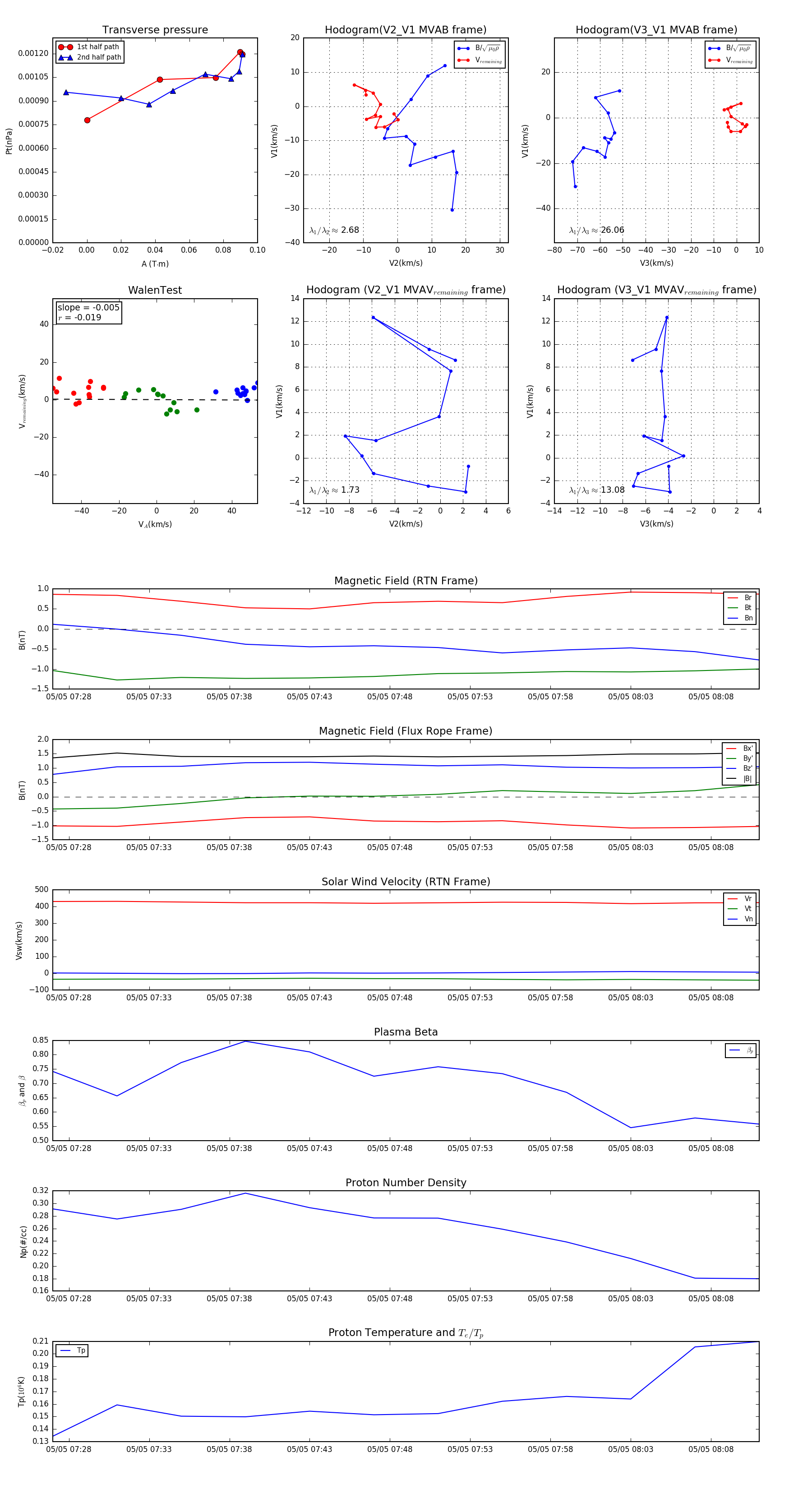Select the 'slope = -0.005' annotation
Viewport: 812px width, 1489px height.
(88, 308)
